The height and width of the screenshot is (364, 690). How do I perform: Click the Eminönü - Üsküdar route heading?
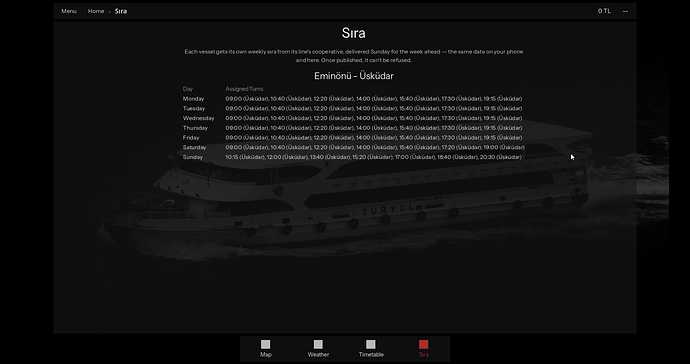tap(354, 76)
